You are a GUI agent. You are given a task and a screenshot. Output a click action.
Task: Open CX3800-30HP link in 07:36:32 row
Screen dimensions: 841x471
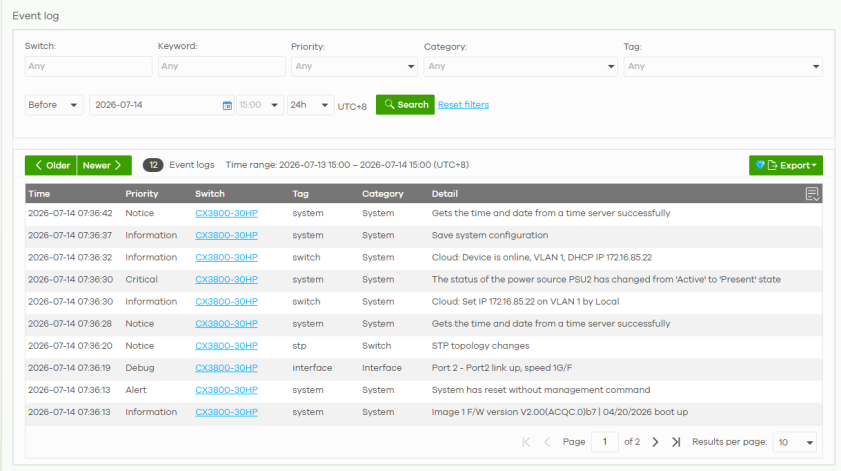[226, 257]
